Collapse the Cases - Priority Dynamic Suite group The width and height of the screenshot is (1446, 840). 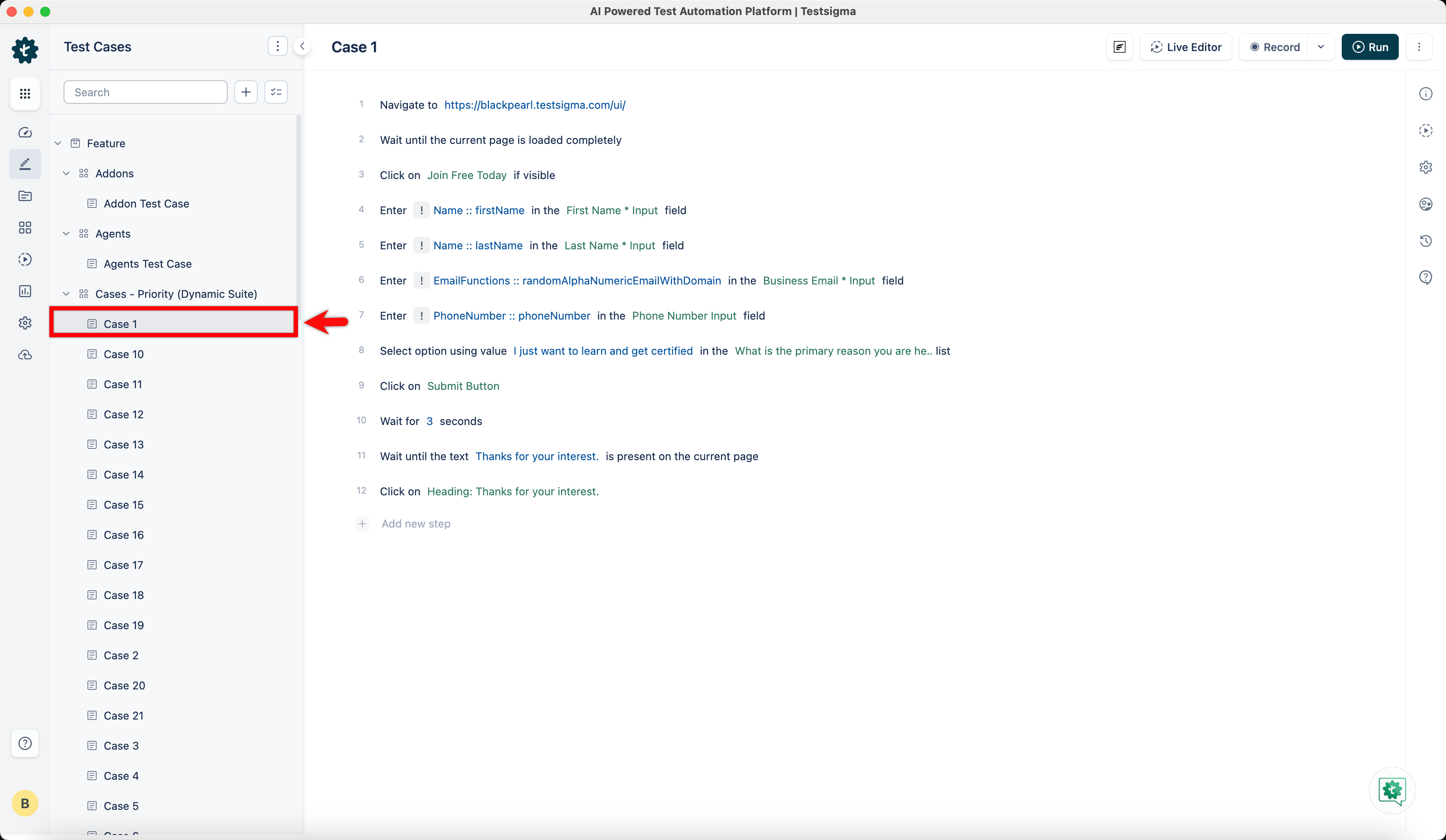point(66,294)
